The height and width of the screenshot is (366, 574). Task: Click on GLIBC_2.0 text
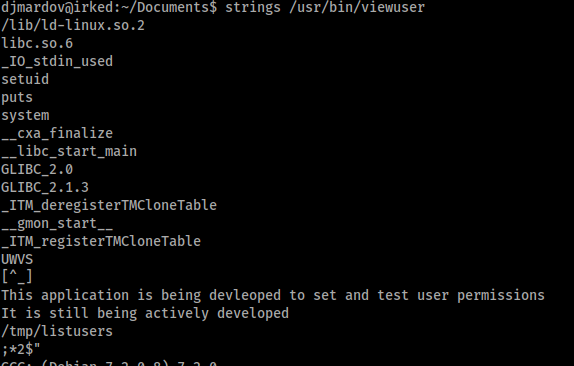click(x=37, y=169)
